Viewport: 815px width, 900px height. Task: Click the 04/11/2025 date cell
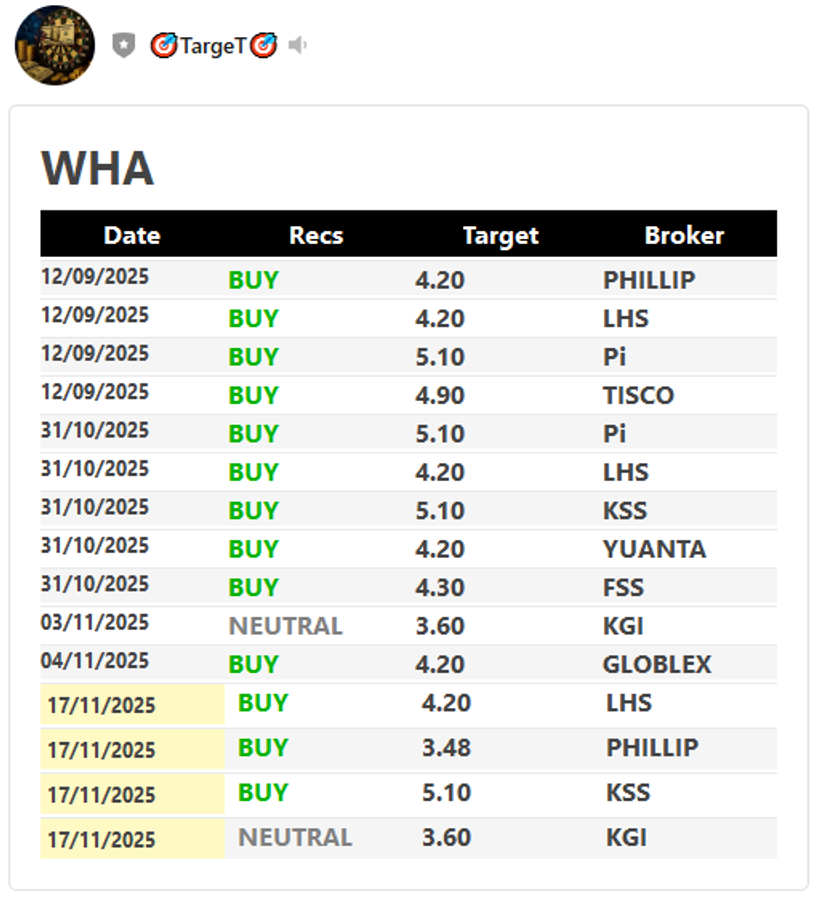95,661
